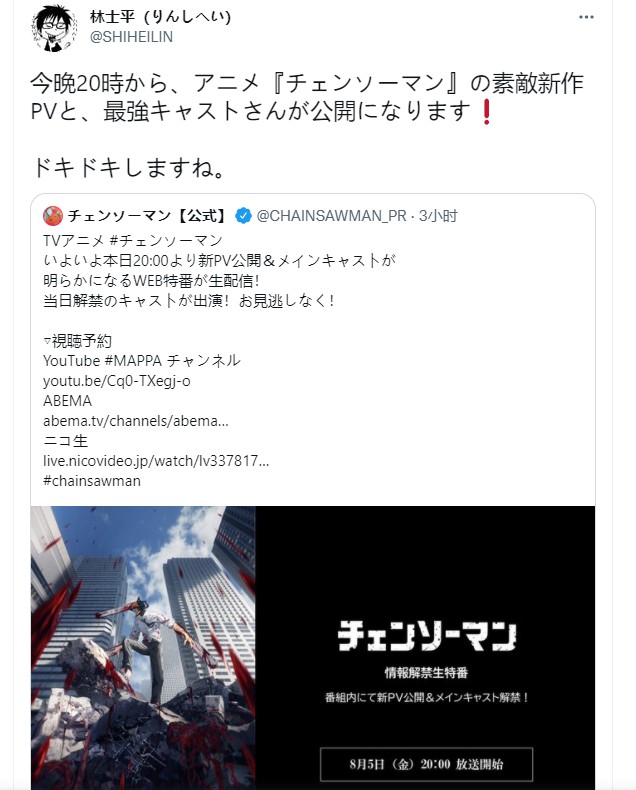Click the 林士平 profile avatar
Image resolution: width=636 pixels, height=790 pixels.
click(53, 28)
